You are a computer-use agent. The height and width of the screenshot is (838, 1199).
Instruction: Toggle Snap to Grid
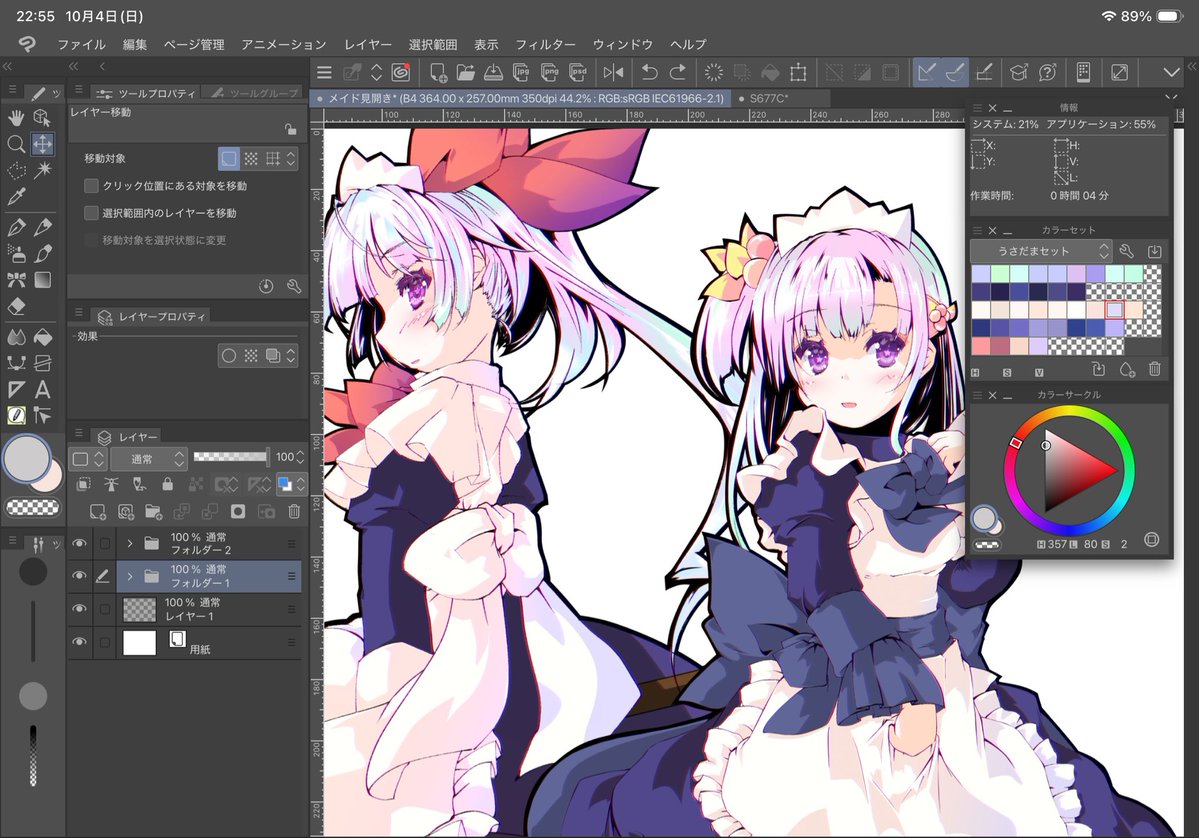point(985,73)
